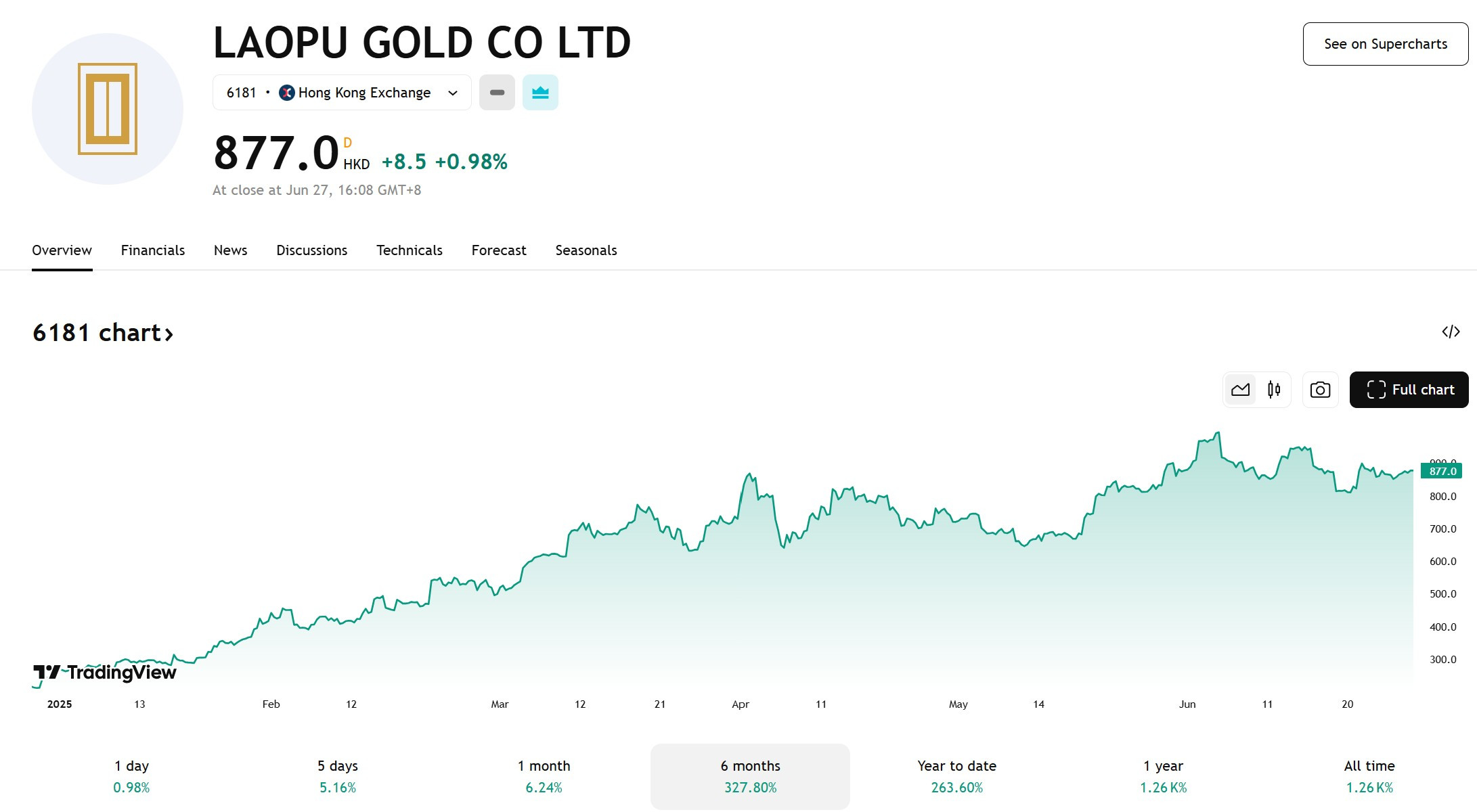The height and width of the screenshot is (812, 1477).
Task: Select the 1 day range
Action: pos(131,777)
